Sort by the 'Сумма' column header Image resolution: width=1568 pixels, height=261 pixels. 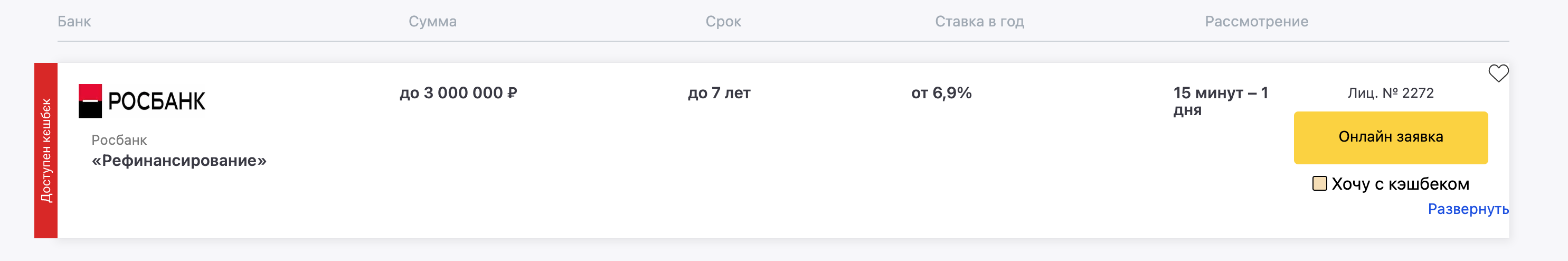tap(432, 21)
